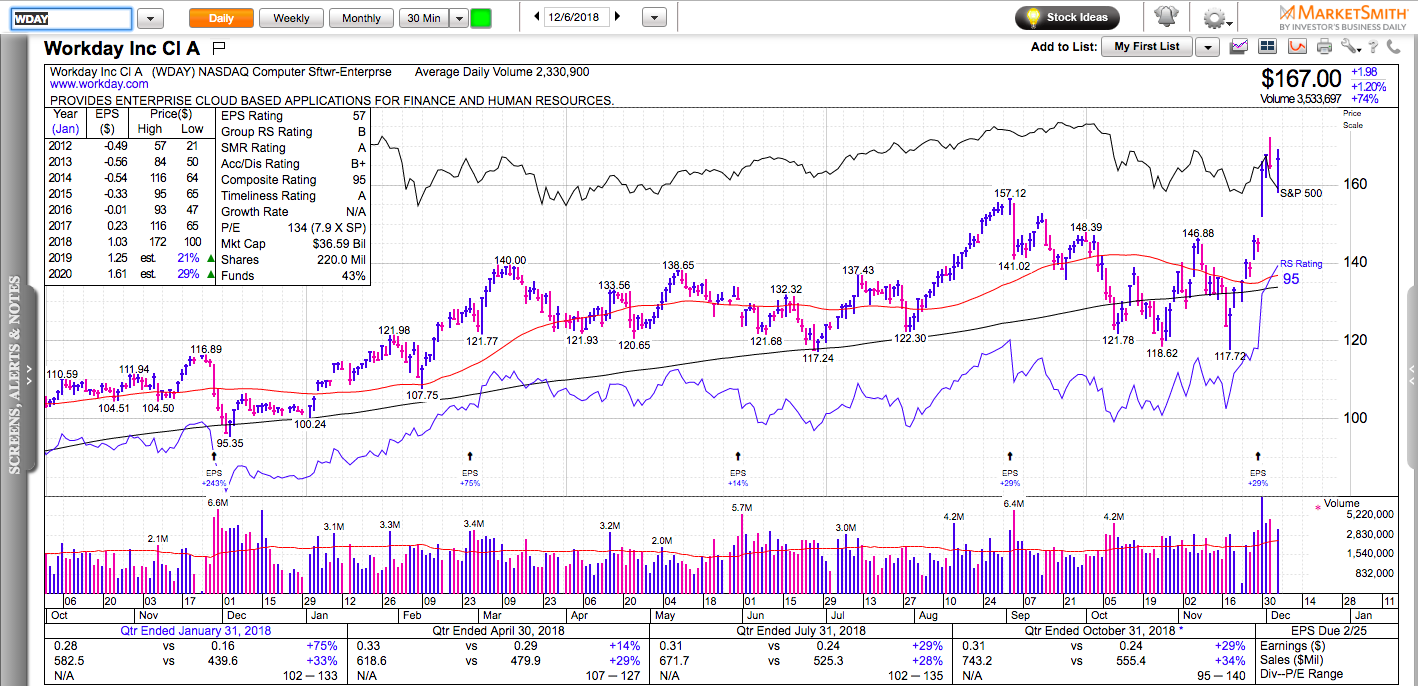Screen dimensions: 1418x686
Task: Click the Qtr Ended January 31, 2018 header
Action: [195, 631]
